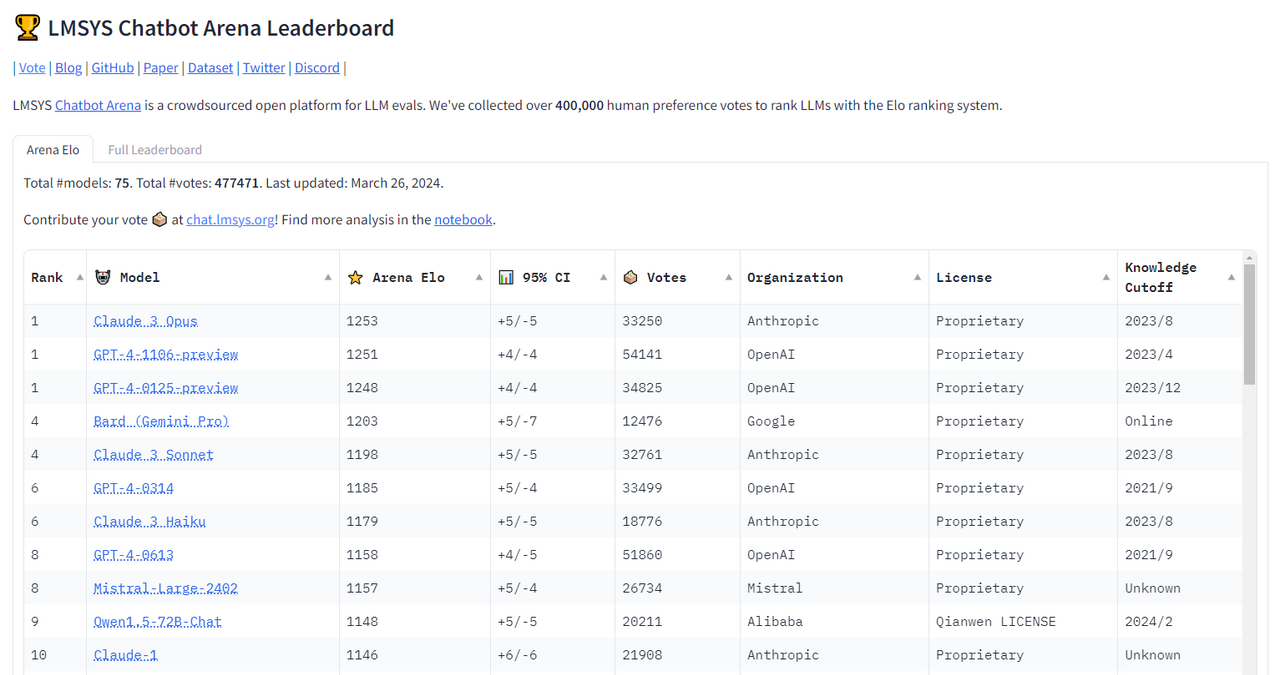Open the GPT-4-0314 model link
The width and height of the screenshot is (1280, 675).
coord(134,488)
